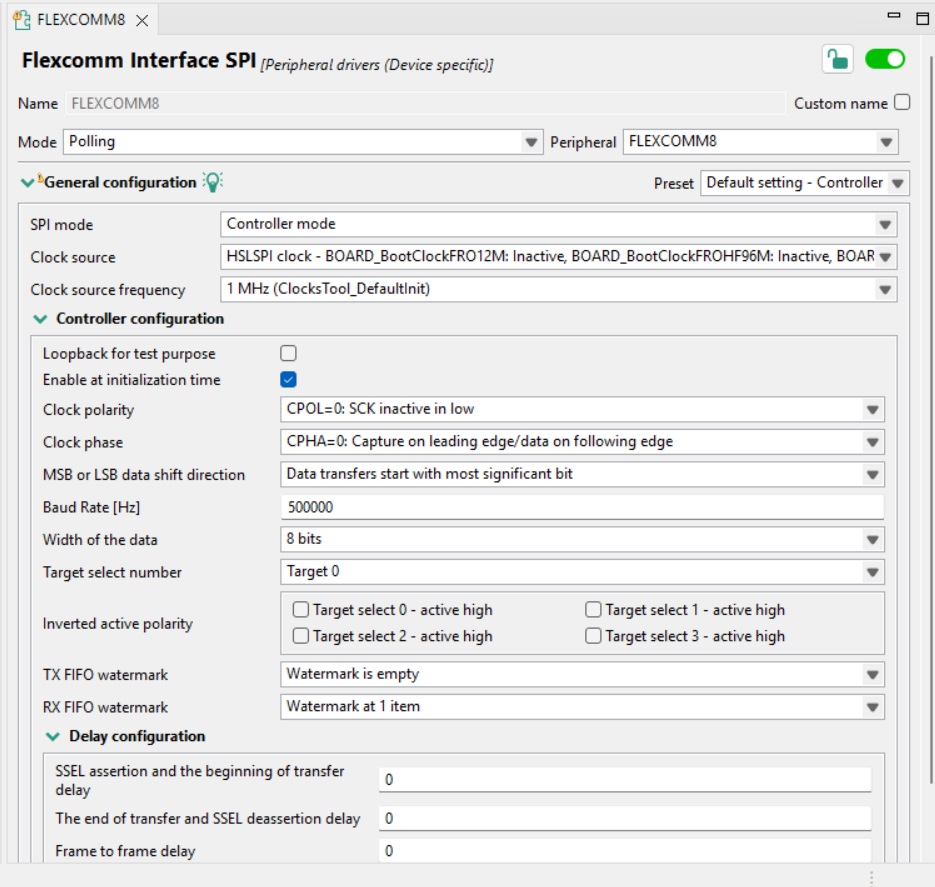Click the green unlock padlock icon

837,59
